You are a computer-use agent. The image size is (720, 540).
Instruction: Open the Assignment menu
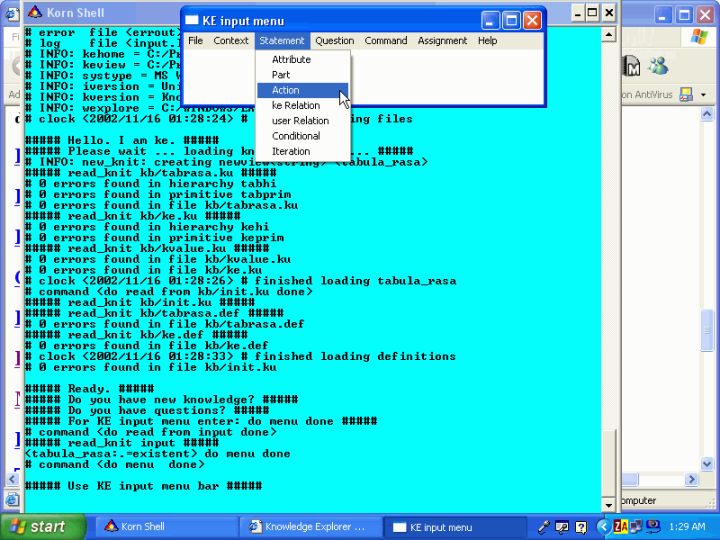[442, 41]
